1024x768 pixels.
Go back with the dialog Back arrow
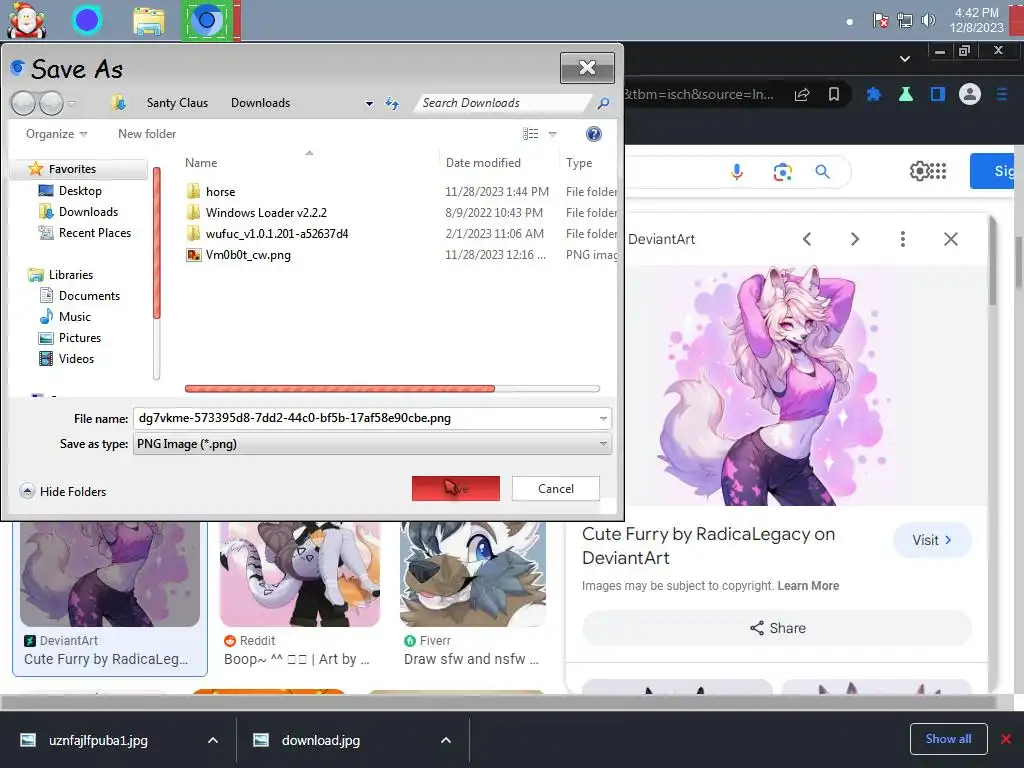(24, 103)
